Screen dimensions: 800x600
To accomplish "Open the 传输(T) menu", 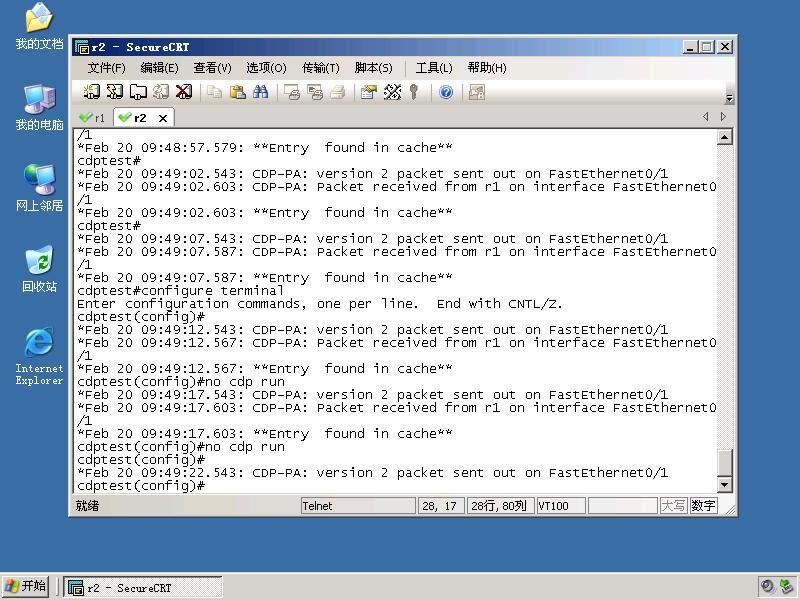I will pos(320,68).
